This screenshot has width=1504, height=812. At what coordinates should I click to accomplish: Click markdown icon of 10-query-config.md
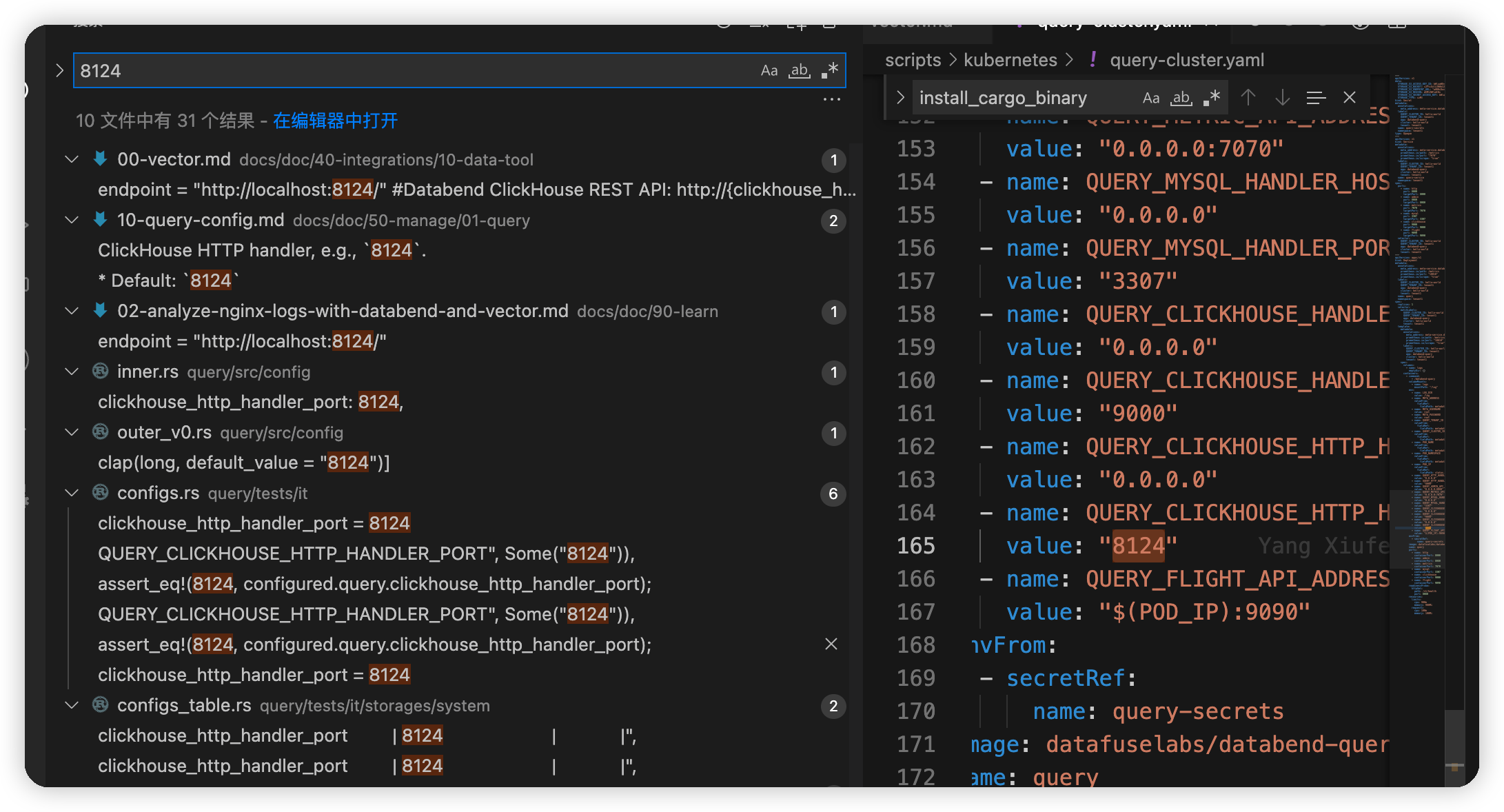point(101,220)
